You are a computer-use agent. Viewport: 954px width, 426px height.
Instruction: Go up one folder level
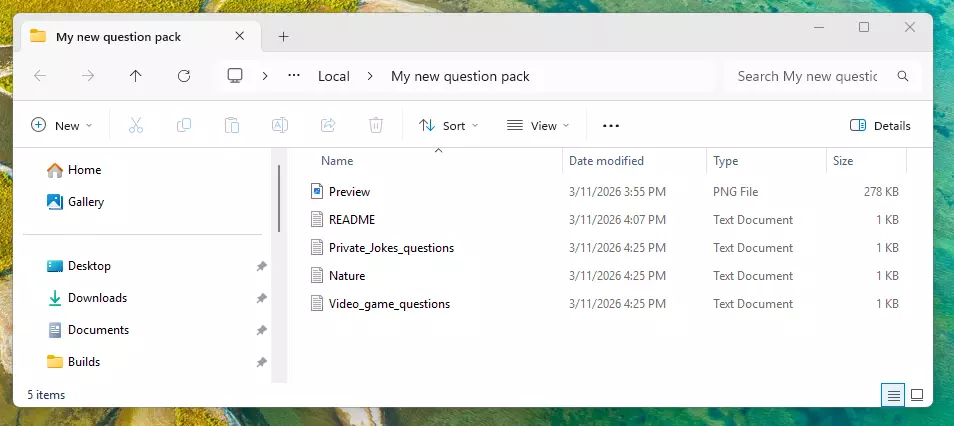(x=136, y=76)
